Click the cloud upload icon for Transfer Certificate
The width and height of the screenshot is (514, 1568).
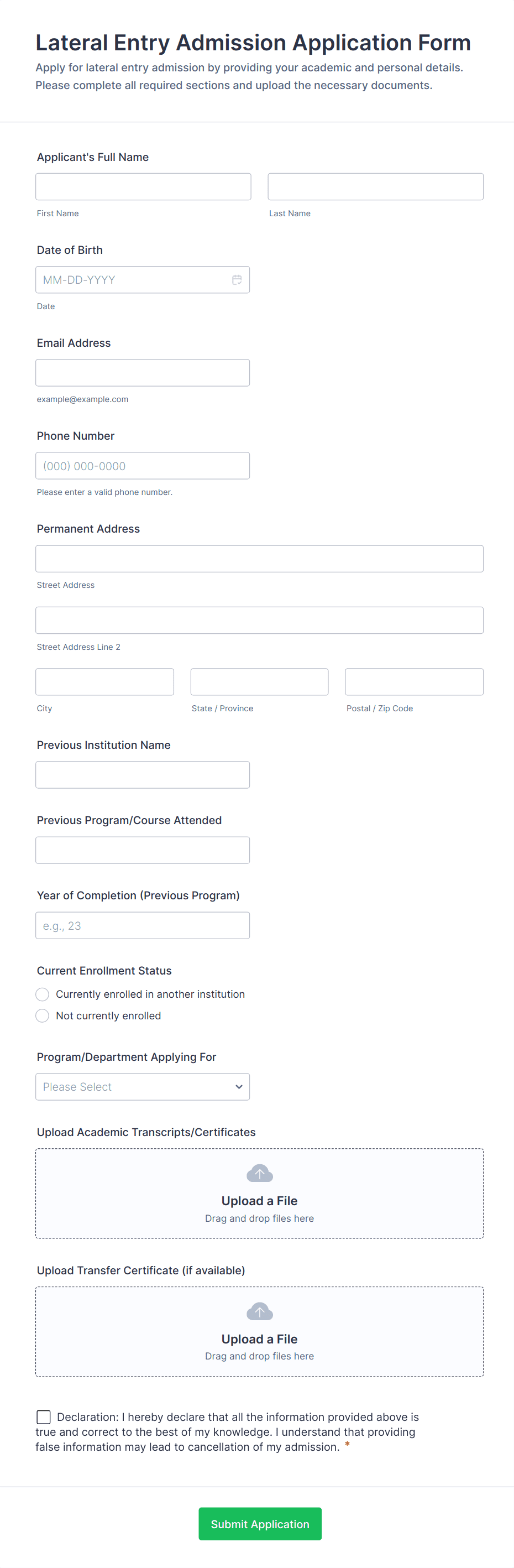coord(260,1310)
